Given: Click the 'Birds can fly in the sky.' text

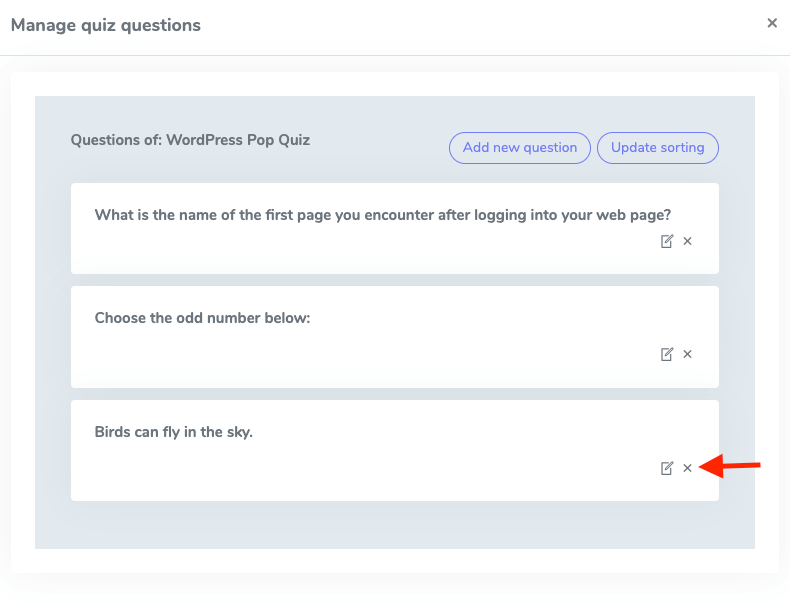Looking at the screenshot, I should (174, 432).
